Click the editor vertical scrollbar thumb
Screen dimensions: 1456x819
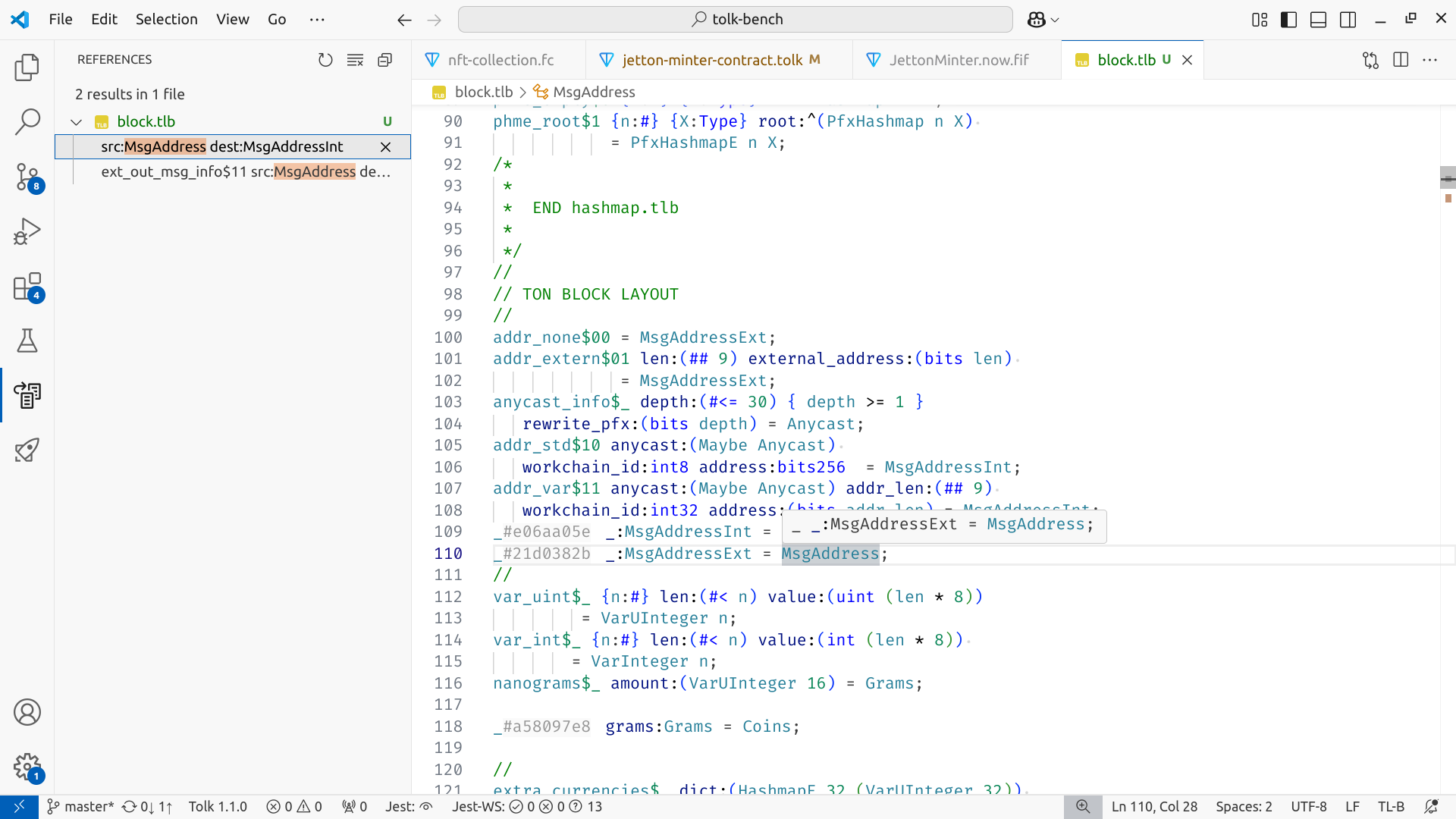1448,178
